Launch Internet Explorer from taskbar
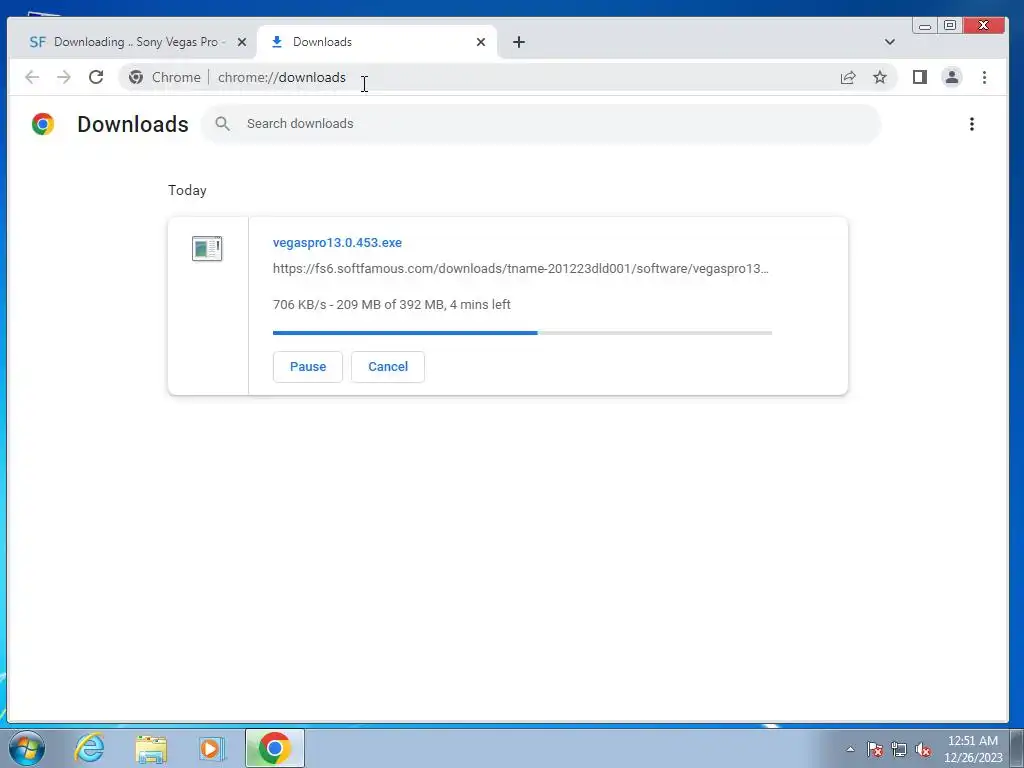Viewport: 1024px width, 768px height. 89,748
